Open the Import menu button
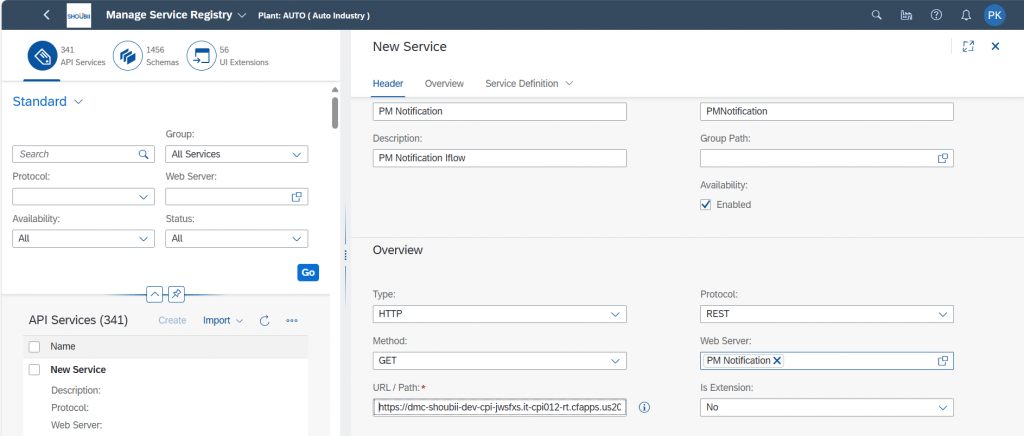Image resolution: width=1024 pixels, height=436 pixels. [x=223, y=320]
